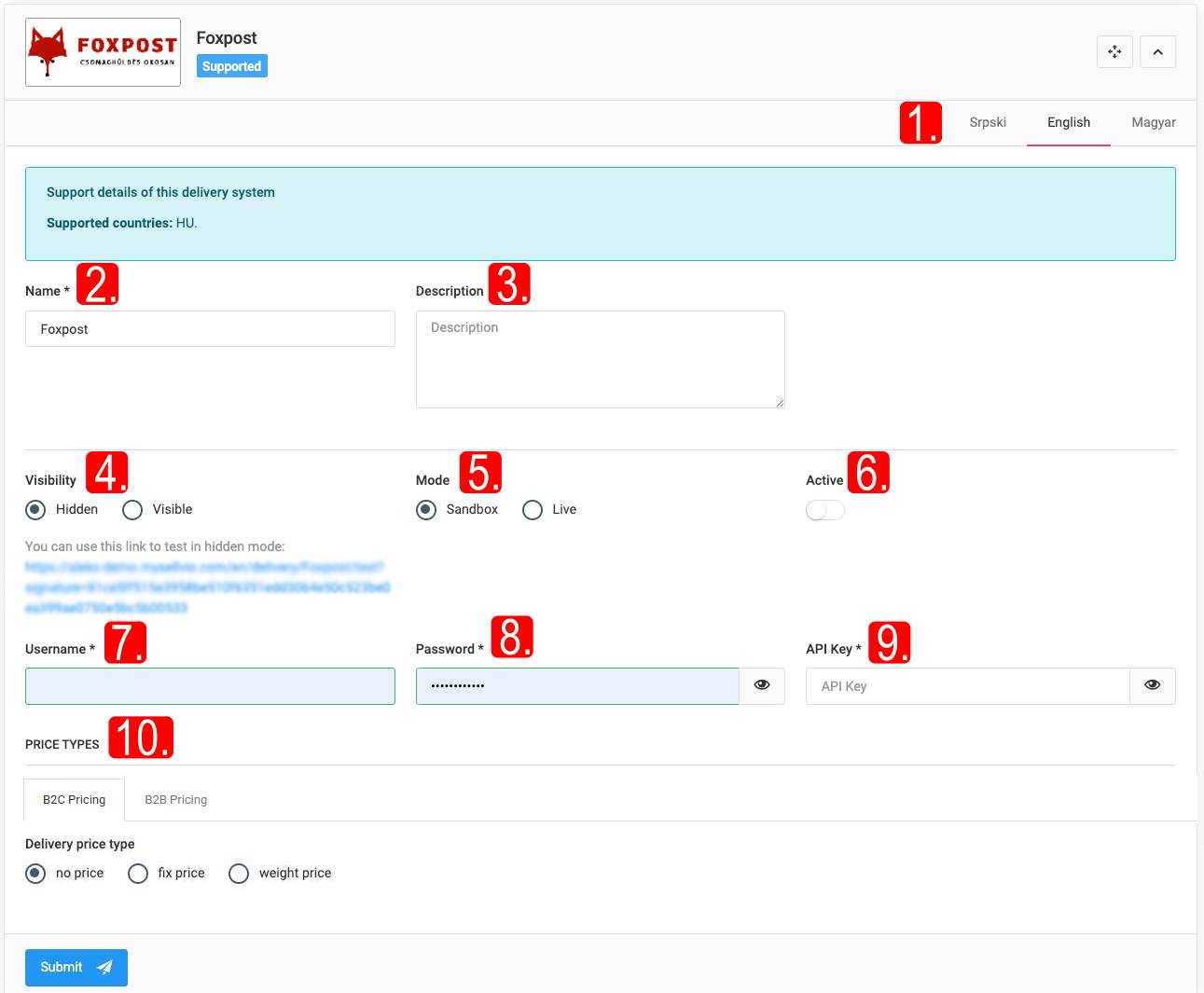Click the PRICE TYPES section heading

coord(62,744)
